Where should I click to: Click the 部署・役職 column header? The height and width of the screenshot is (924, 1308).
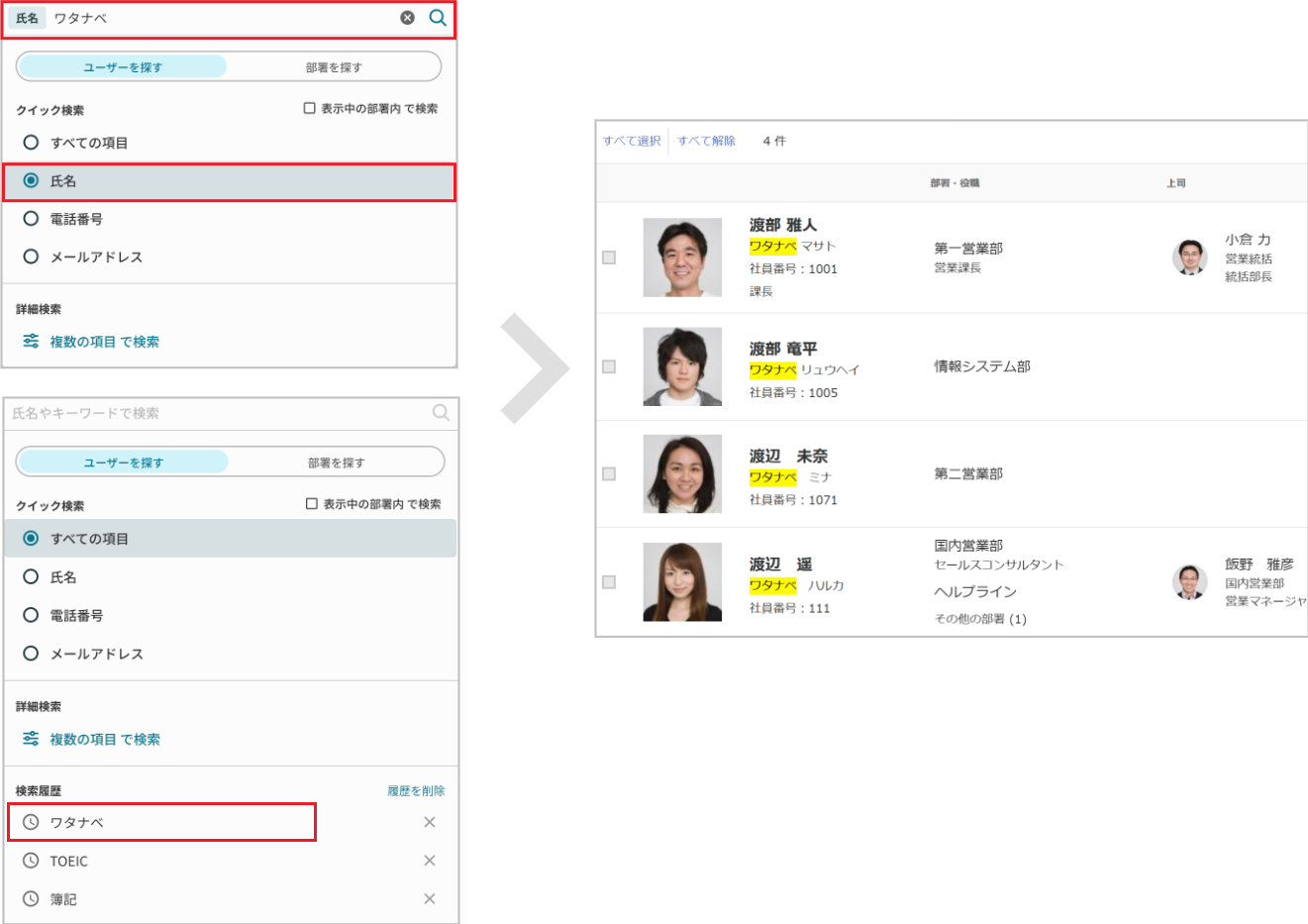click(x=955, y=183)
